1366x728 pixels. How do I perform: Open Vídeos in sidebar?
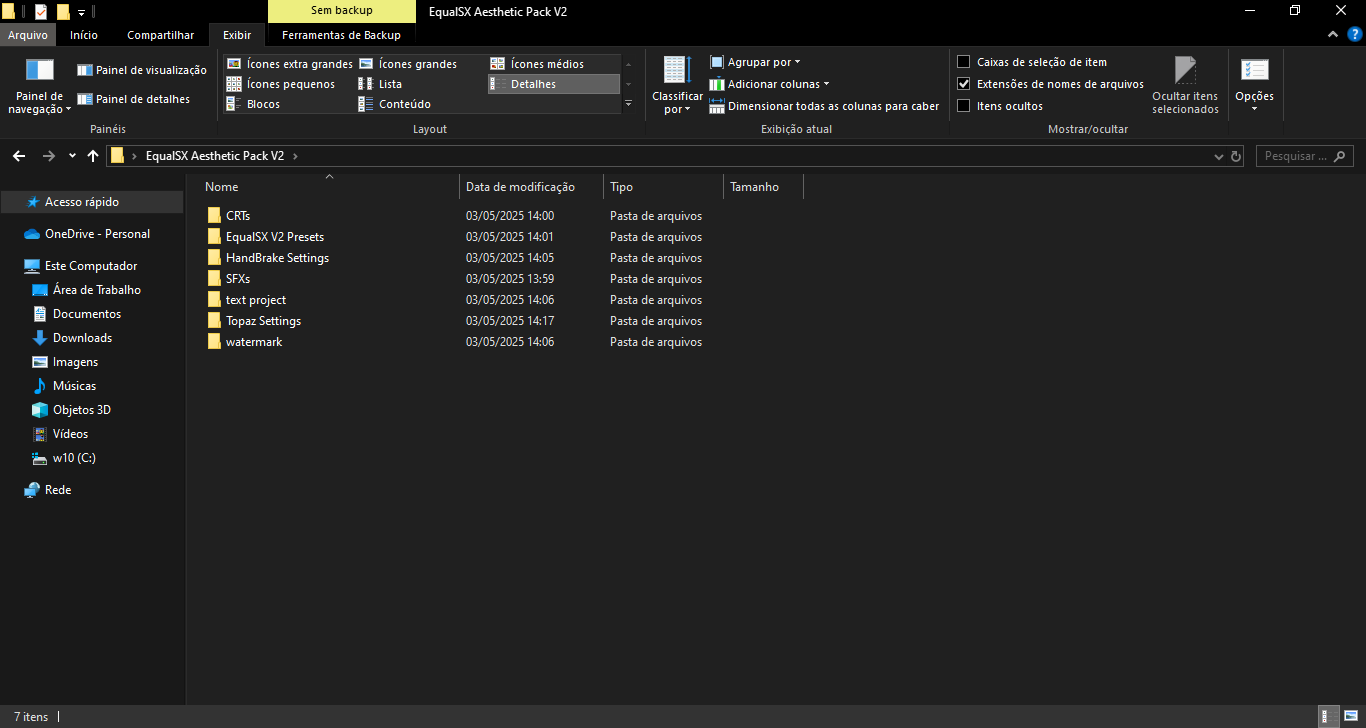(70, 434)
